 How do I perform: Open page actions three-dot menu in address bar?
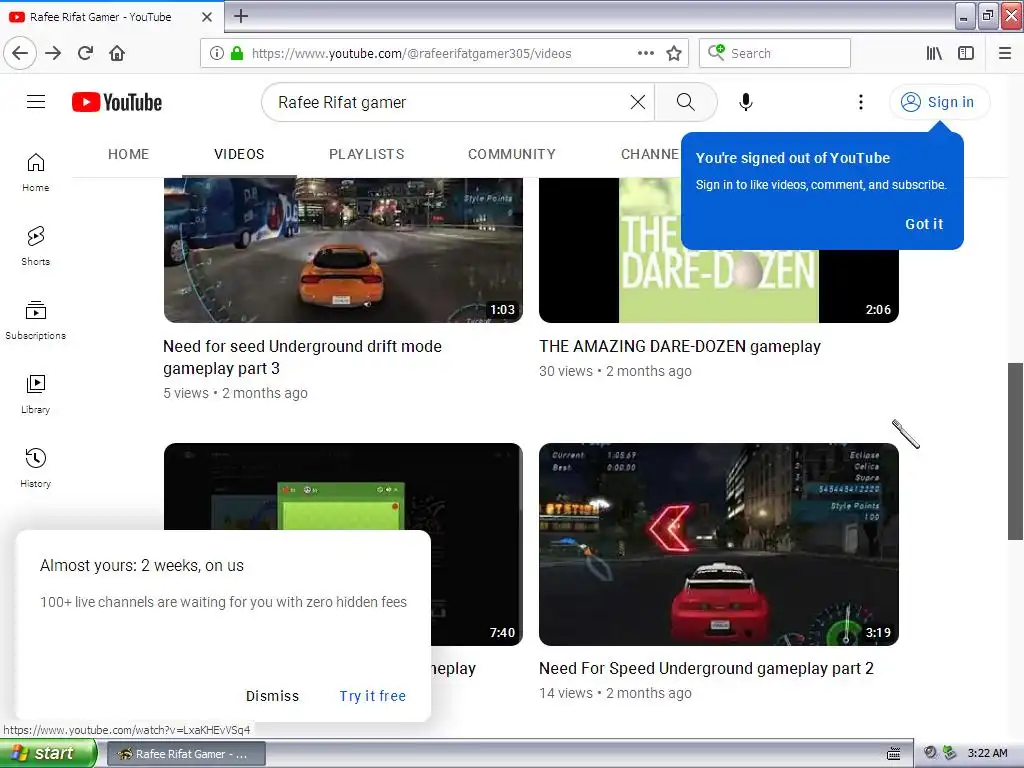(x=645, y=53)
